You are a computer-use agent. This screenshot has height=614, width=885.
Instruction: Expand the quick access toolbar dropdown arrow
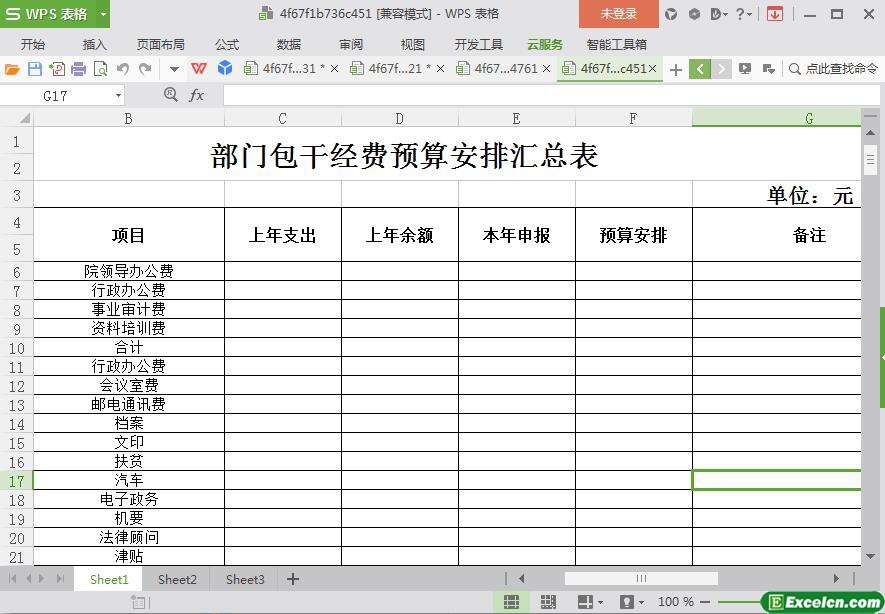tap(174, 69)
